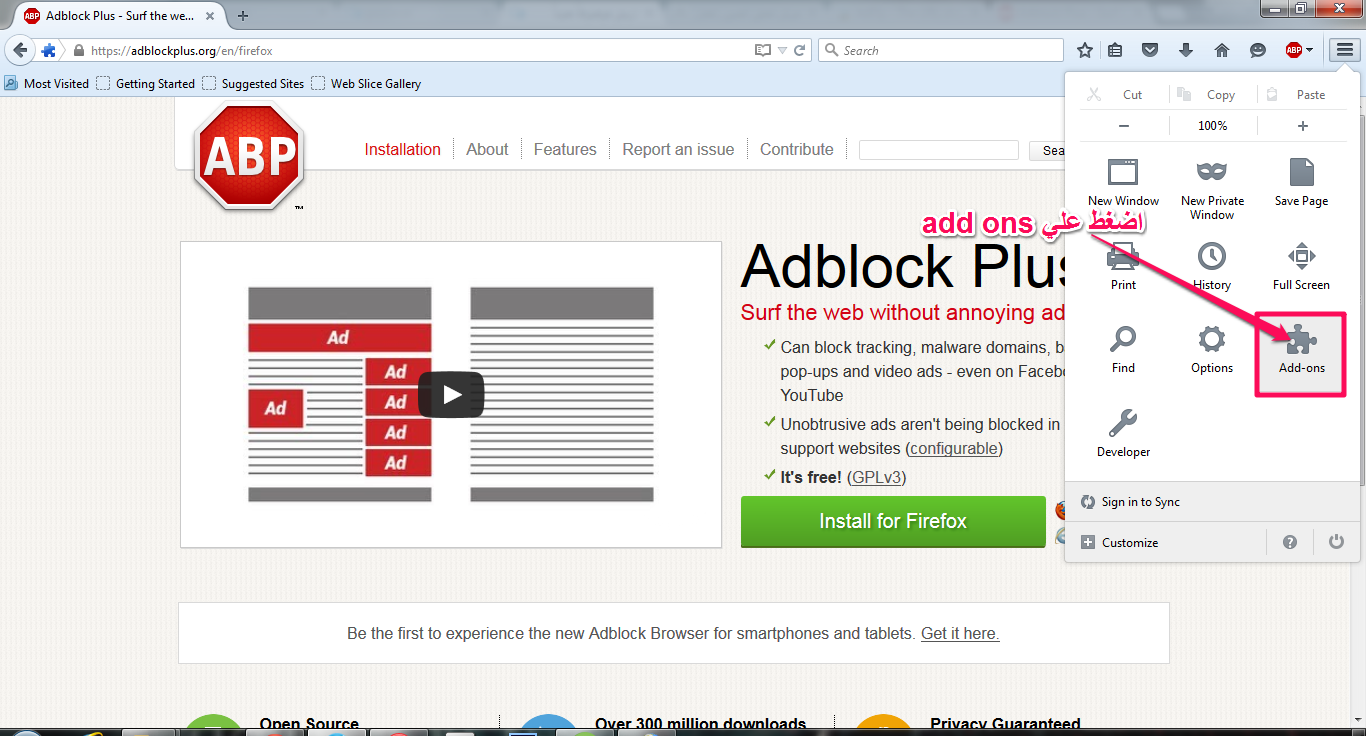
Task: Open the Developer wrench tools
Action: pos(1123,434)
